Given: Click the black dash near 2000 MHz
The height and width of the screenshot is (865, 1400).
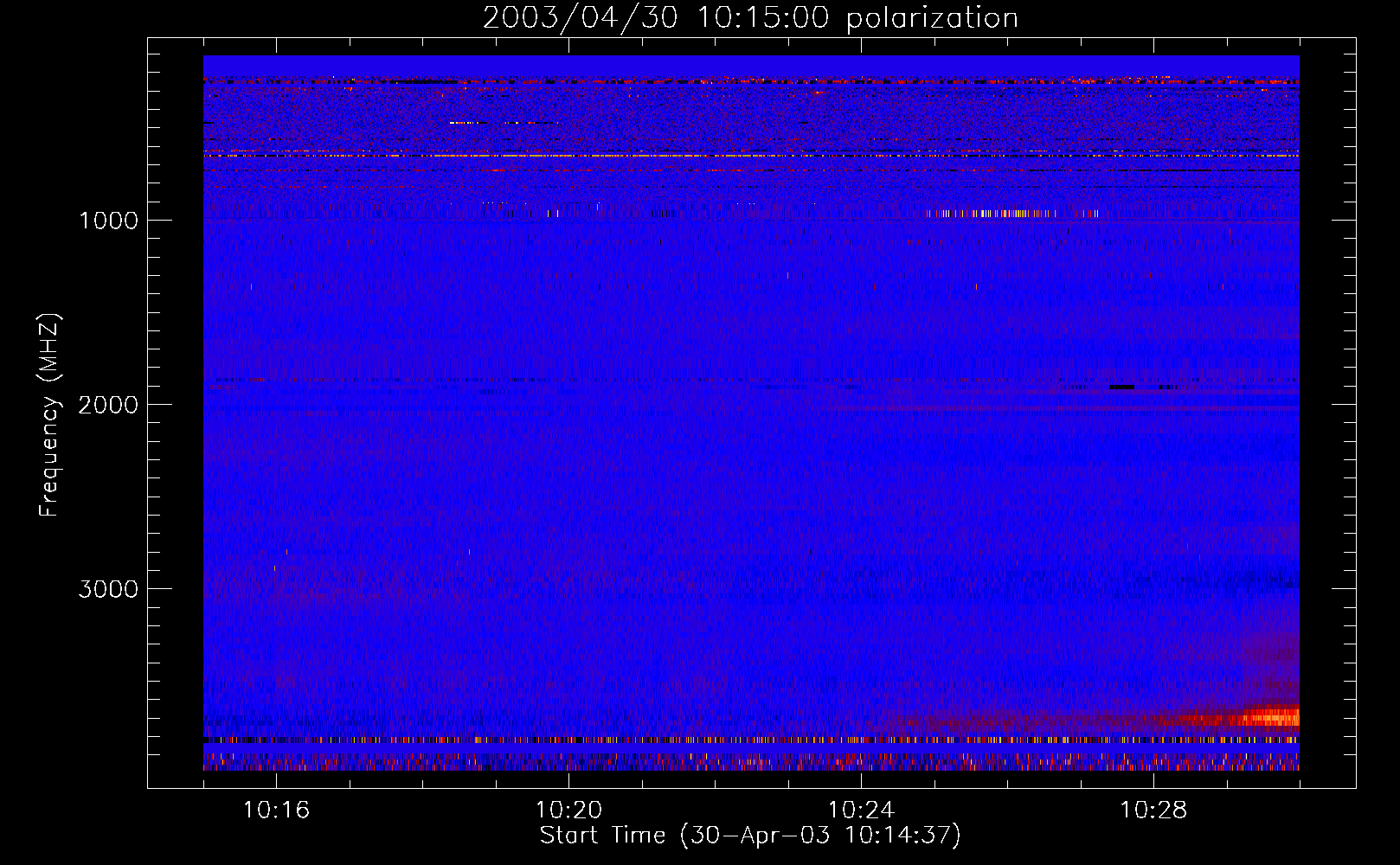Looking at the screenshot, I should click(x=1121, y=387).
